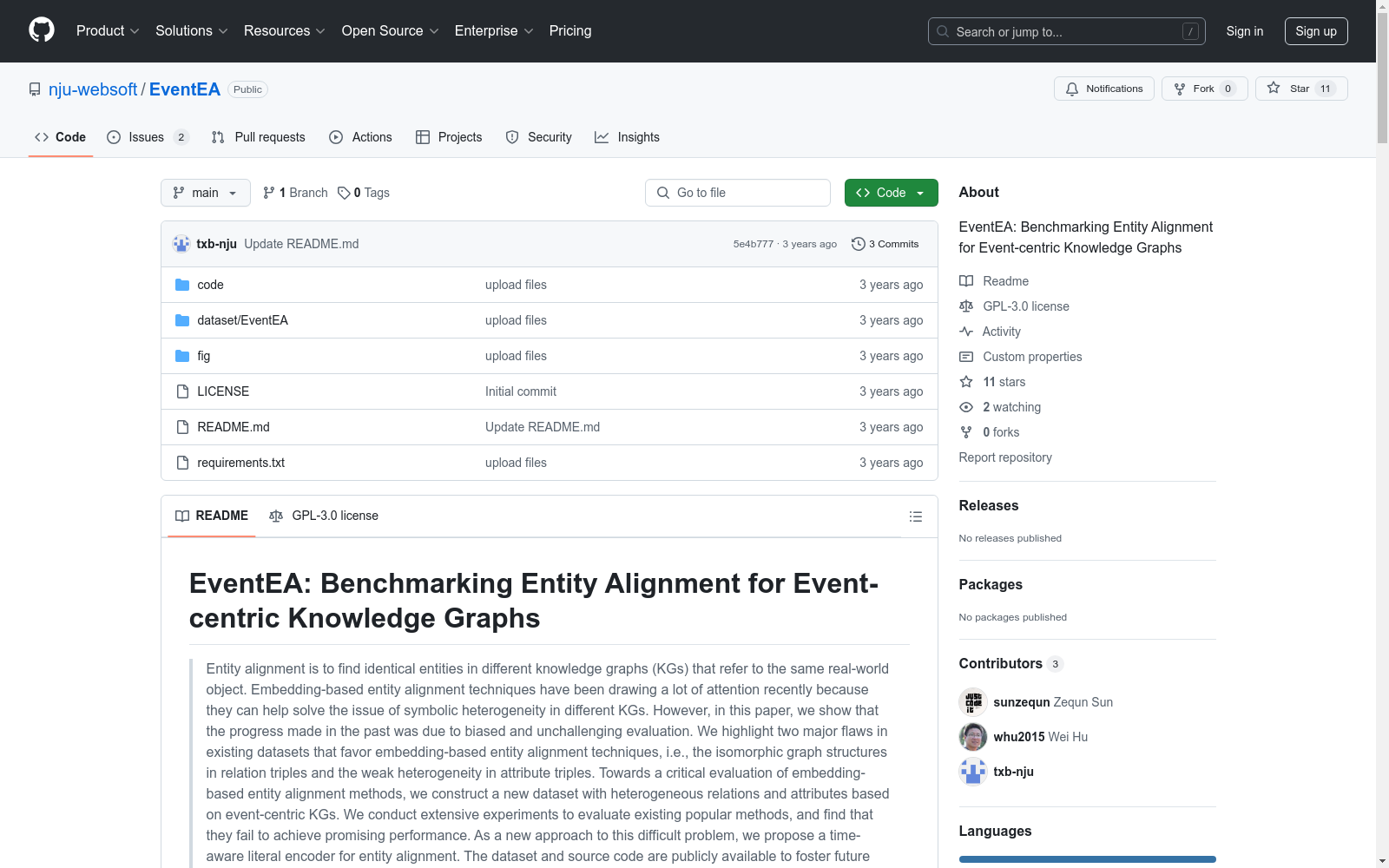
Task: Open the README outline list icon
Action: [x=915, y=516]
